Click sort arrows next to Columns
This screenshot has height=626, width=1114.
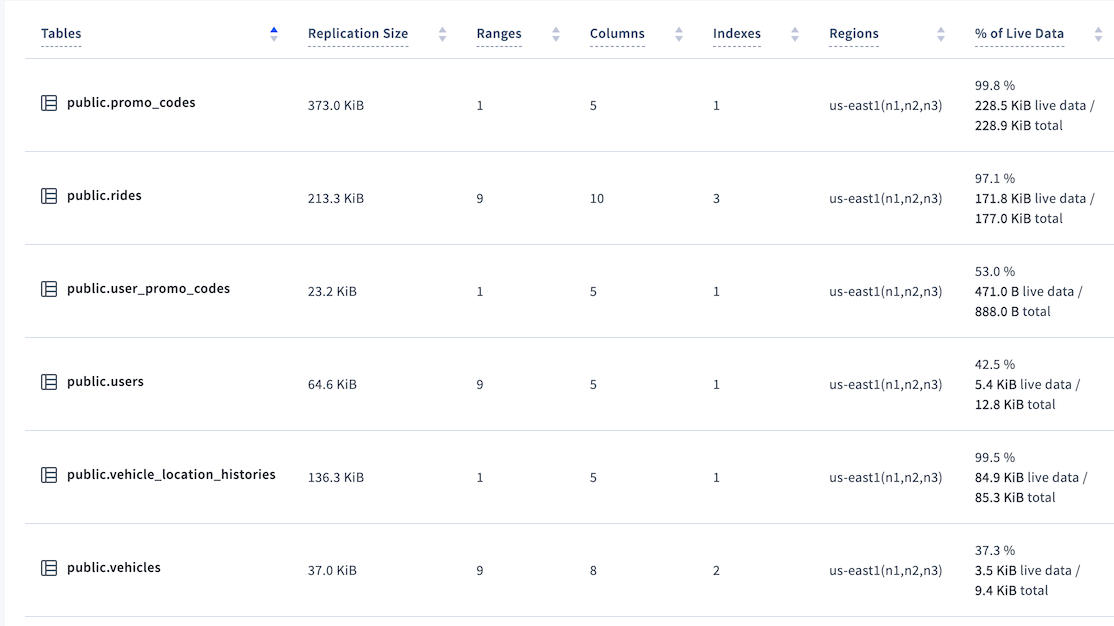point(679,34)
